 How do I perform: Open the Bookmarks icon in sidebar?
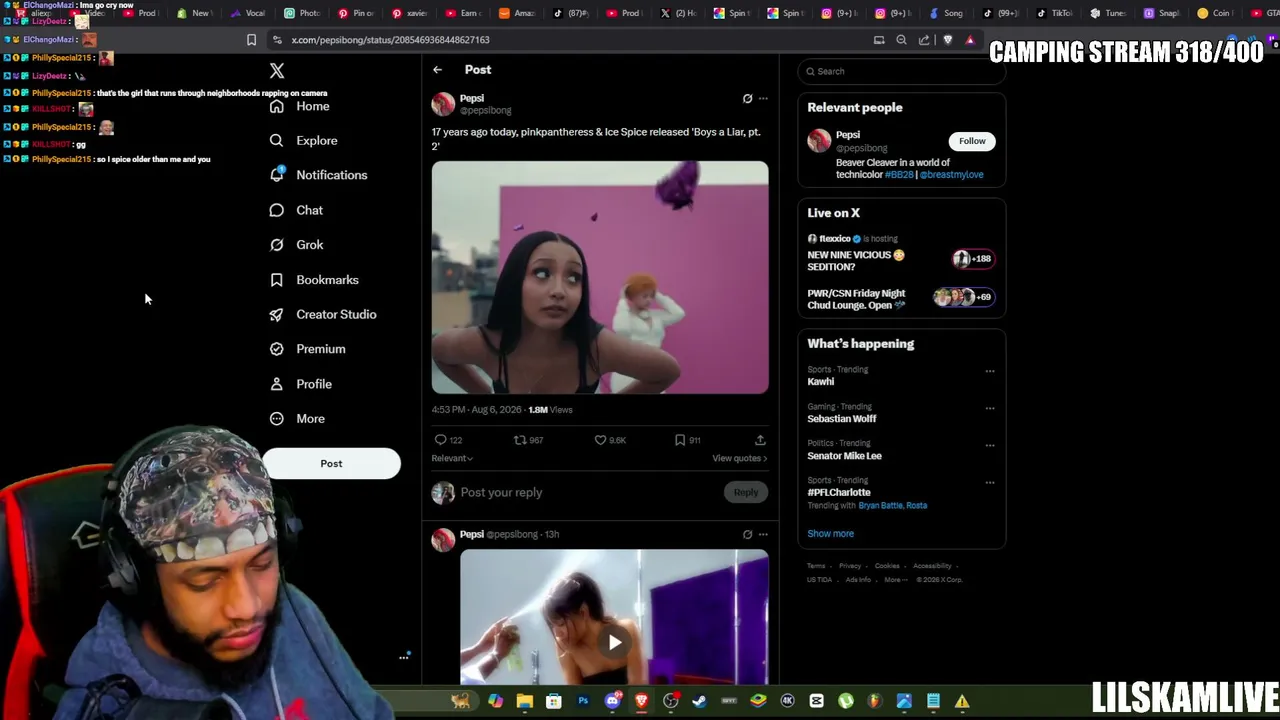(277, 280)
